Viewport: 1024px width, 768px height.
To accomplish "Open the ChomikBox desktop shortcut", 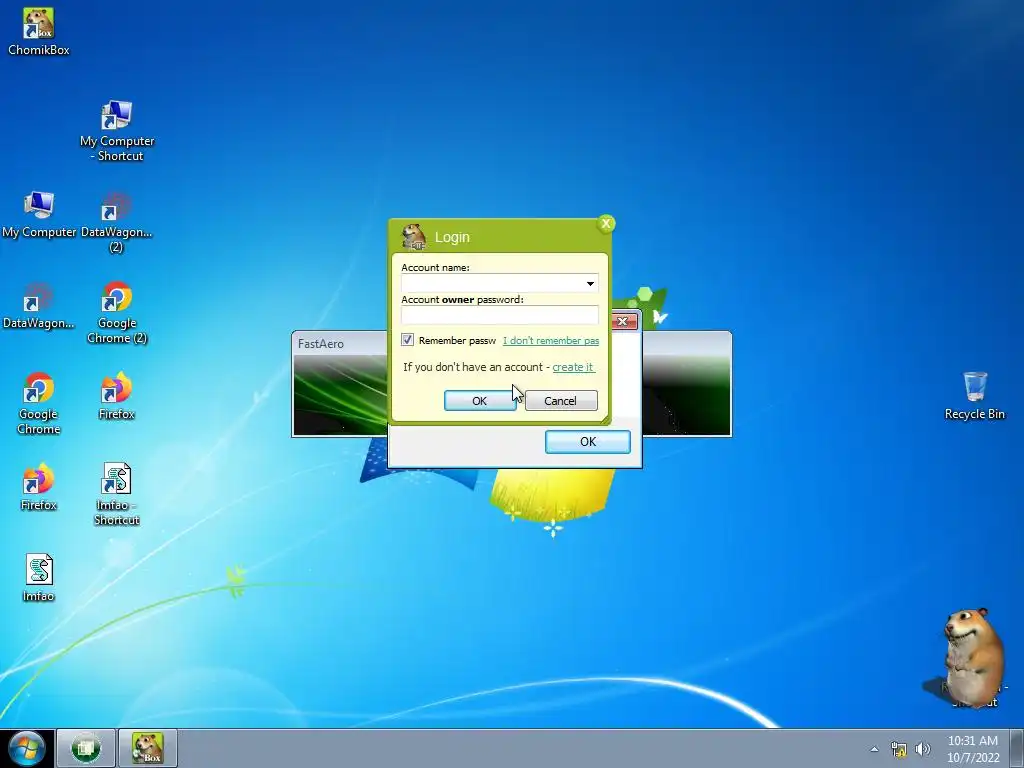I will tap(38, 31).
